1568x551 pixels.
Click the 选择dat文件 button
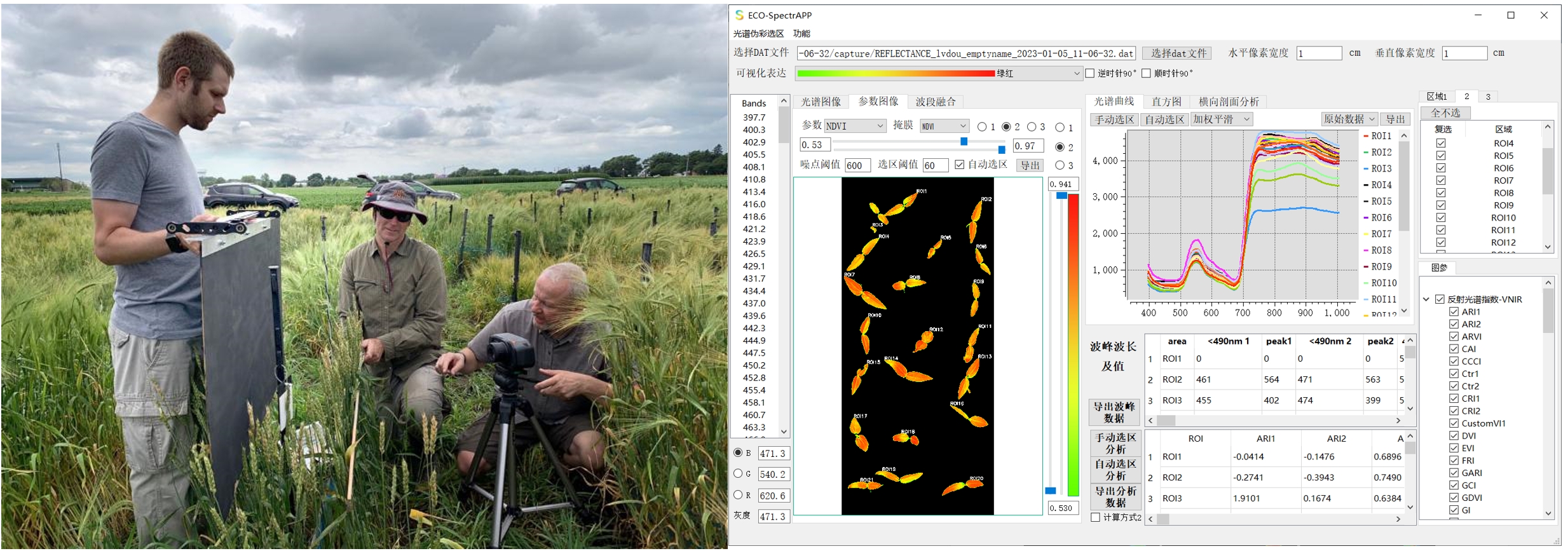[1178, 53]
